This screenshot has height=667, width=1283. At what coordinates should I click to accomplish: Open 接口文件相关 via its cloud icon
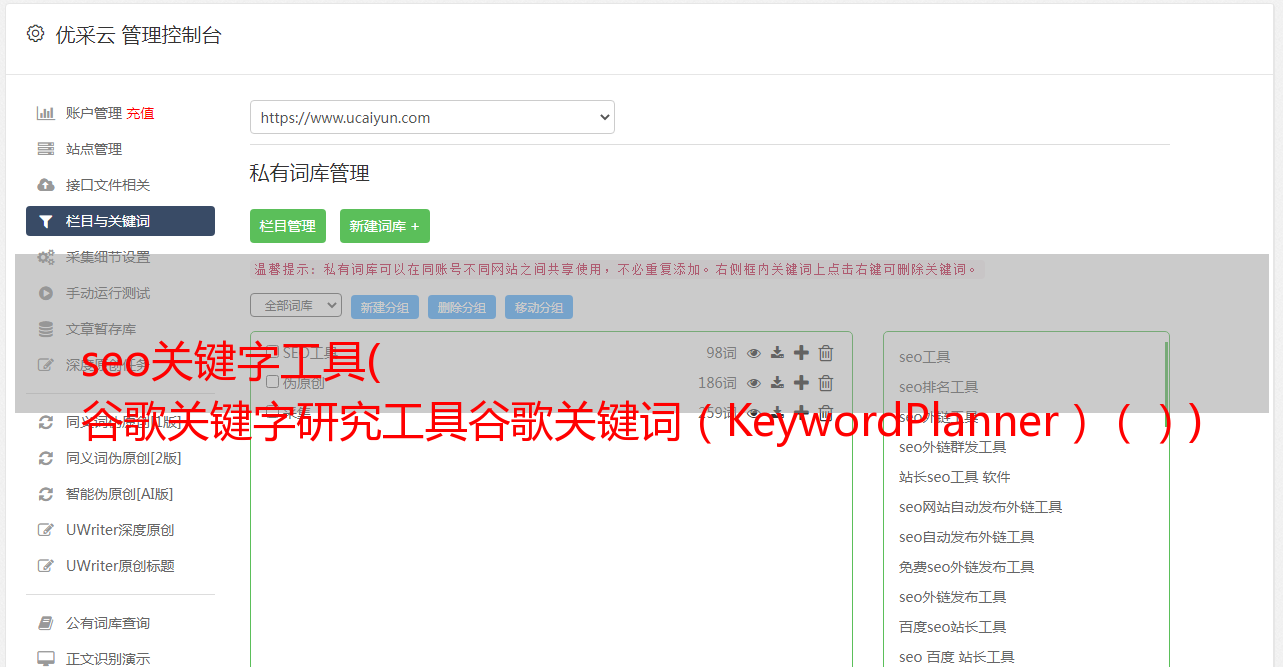click(x=45, y=185)
